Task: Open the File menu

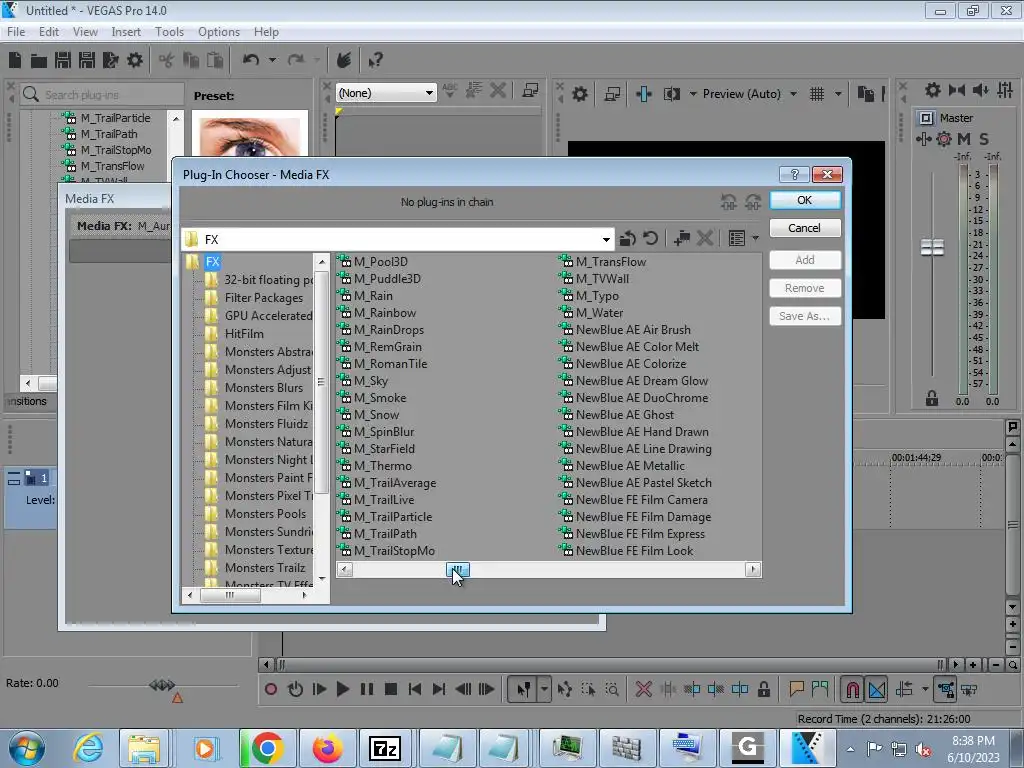Action: pyautogui.click(x=16, y=31)
